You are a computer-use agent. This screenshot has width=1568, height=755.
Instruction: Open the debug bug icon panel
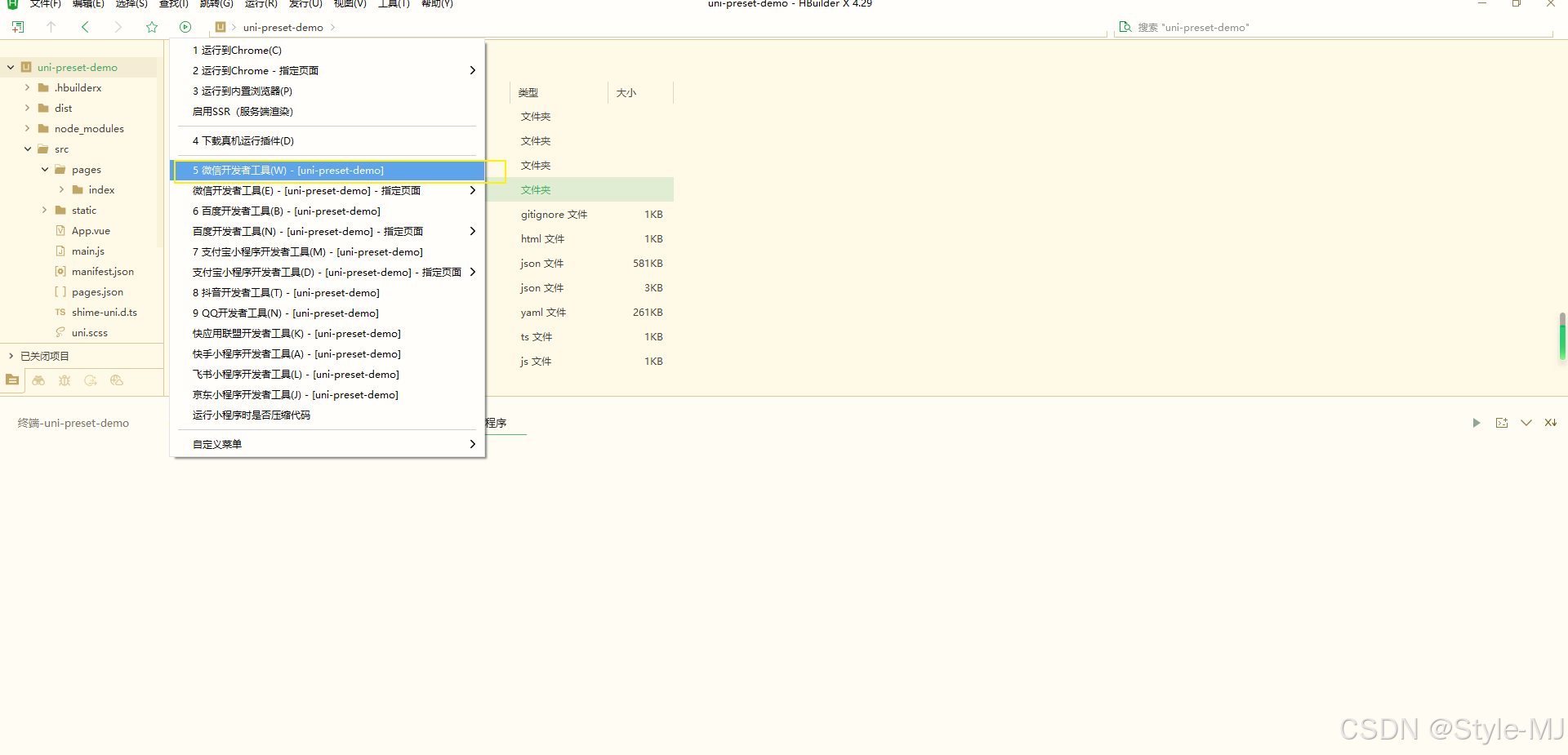[x=65, y=380]
